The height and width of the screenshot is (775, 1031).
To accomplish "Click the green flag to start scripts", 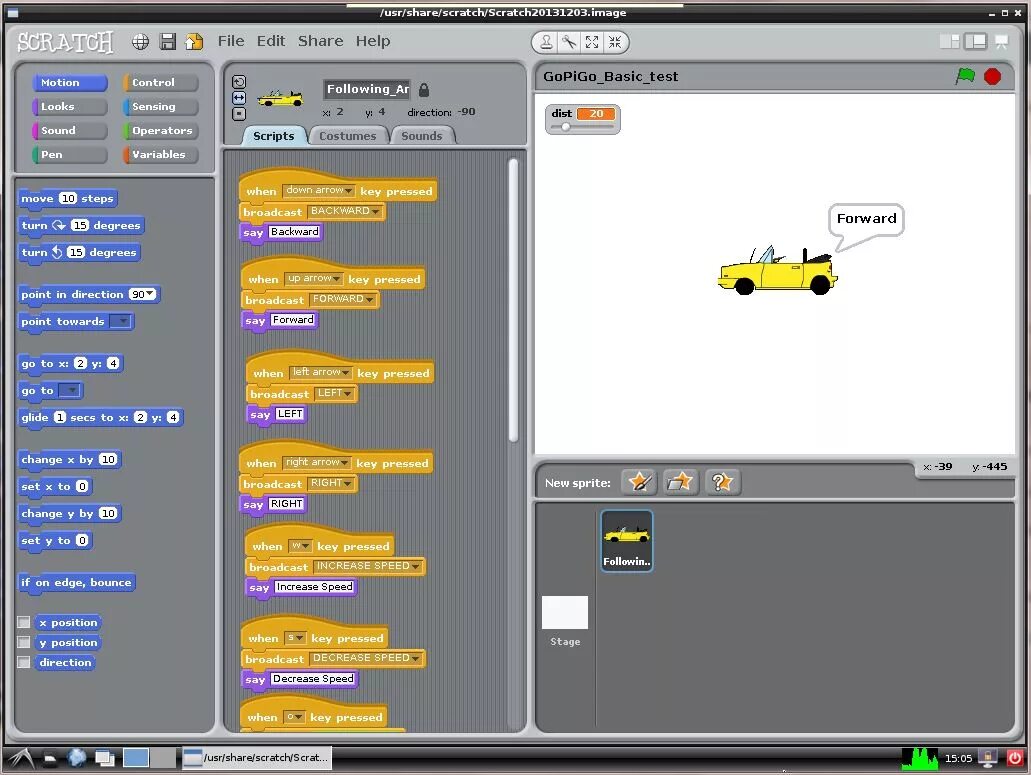I will coord(965,76).
